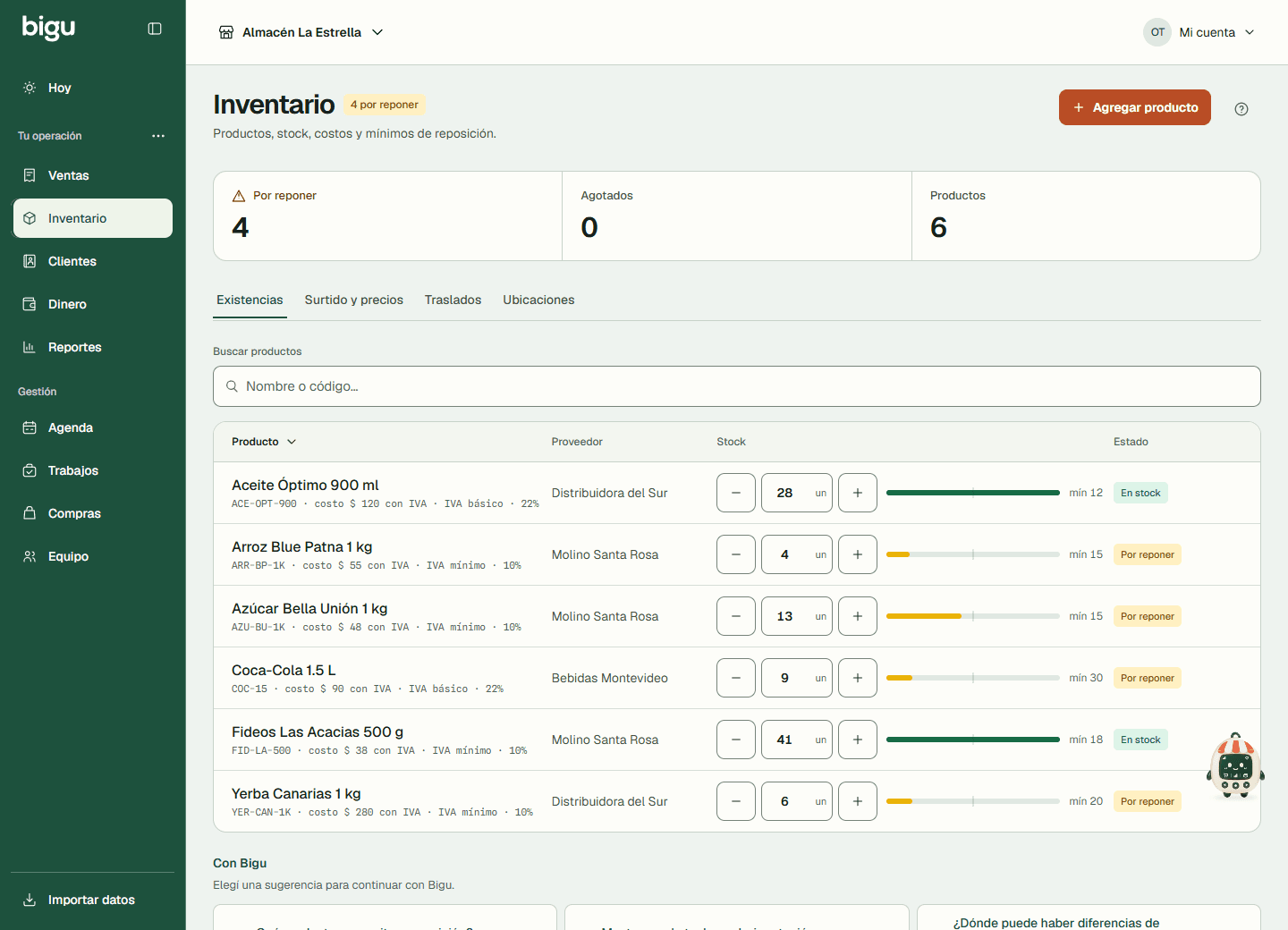Open the Dinero section
Image resolution: width=1288 pixels, height=930 pixels.
point(93,304)
